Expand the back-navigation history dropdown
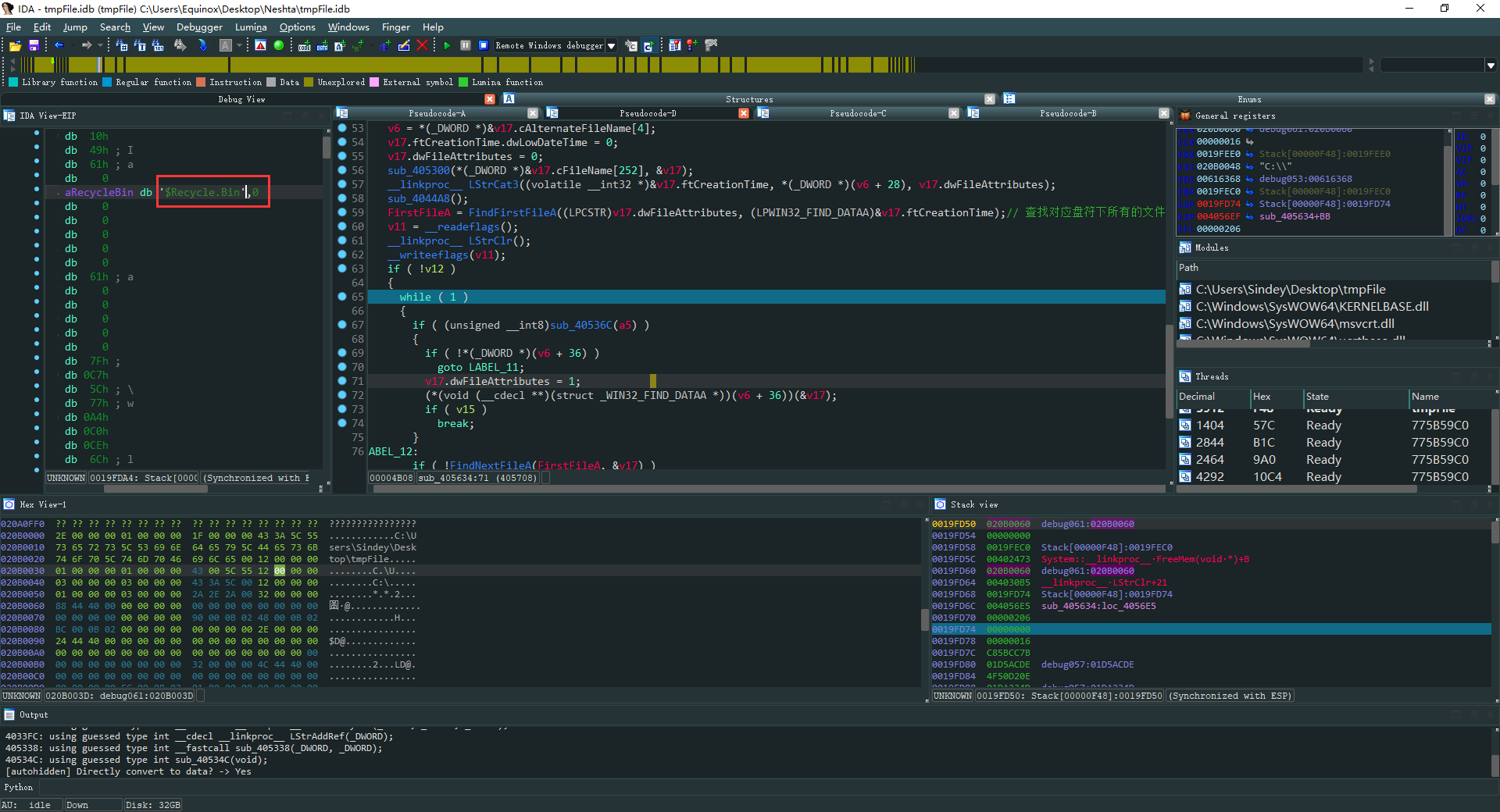This screenshot has width=1500, height=812. tap(71, 45)
